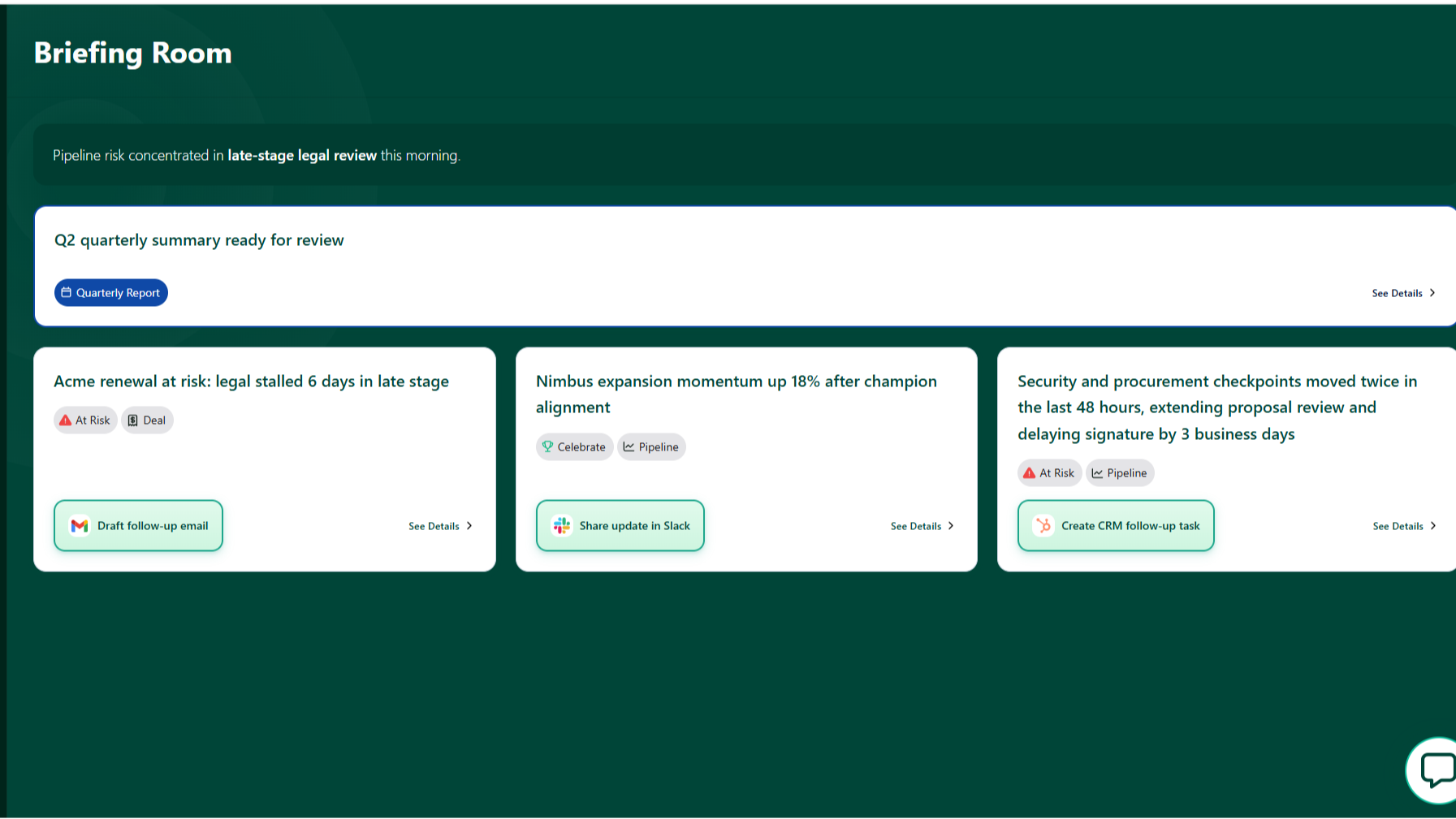Create CRM follow-up task
1456x819 pixels.
pyautogui.click(x=1116, y=526)
